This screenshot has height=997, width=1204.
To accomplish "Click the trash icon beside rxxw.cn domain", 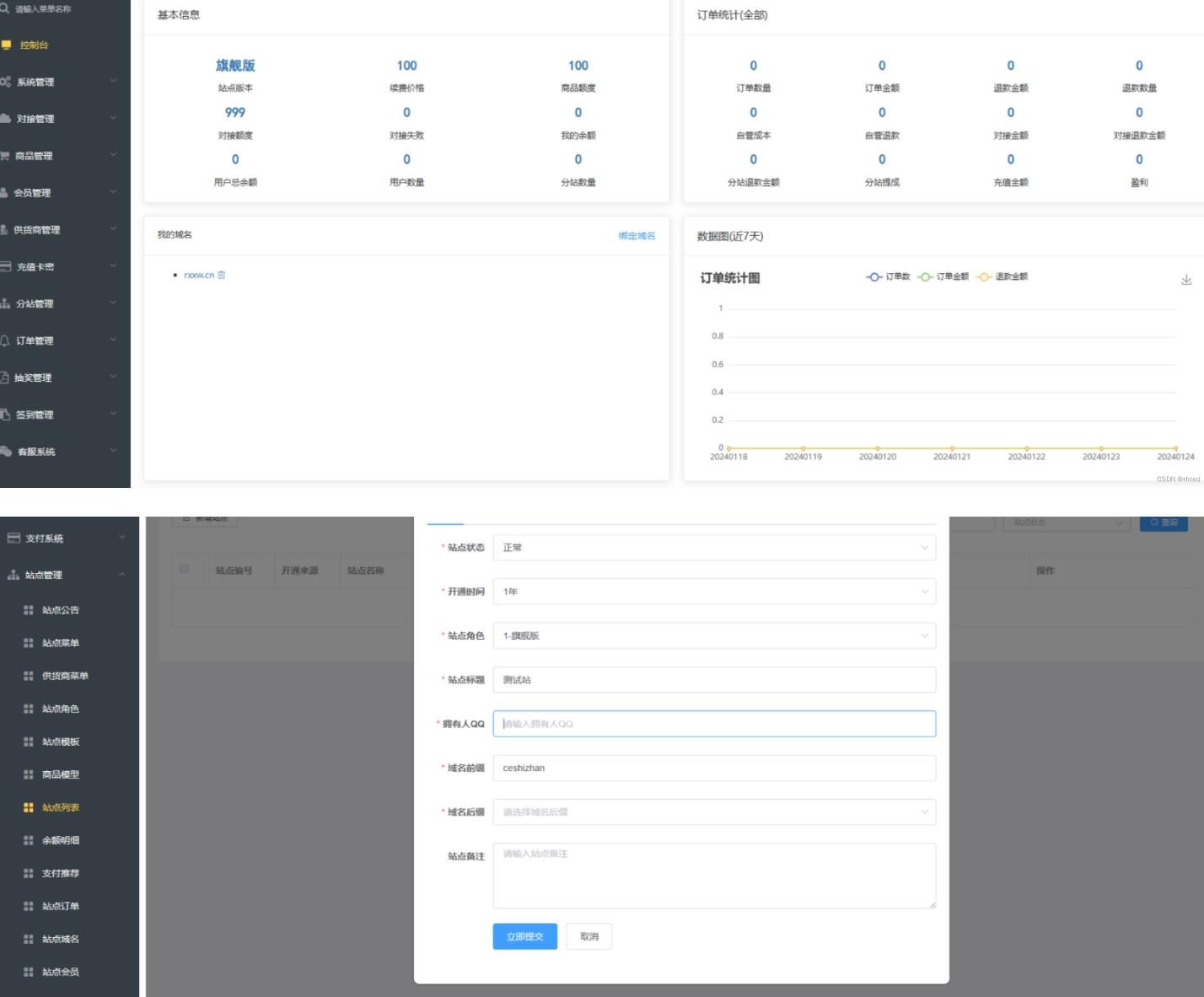I will (222, 275).
